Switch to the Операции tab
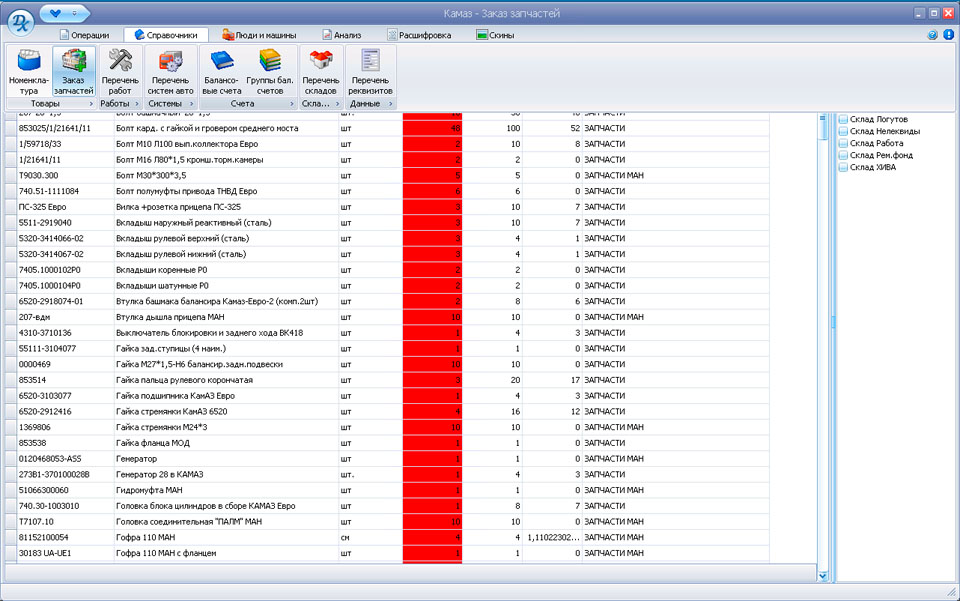 point(84,35)
